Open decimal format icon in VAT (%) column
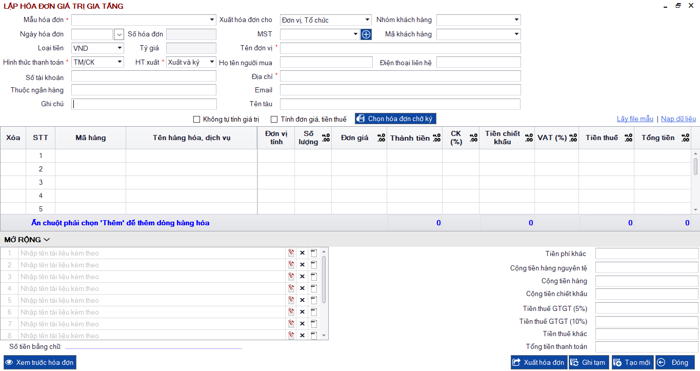 click(573, 138)
